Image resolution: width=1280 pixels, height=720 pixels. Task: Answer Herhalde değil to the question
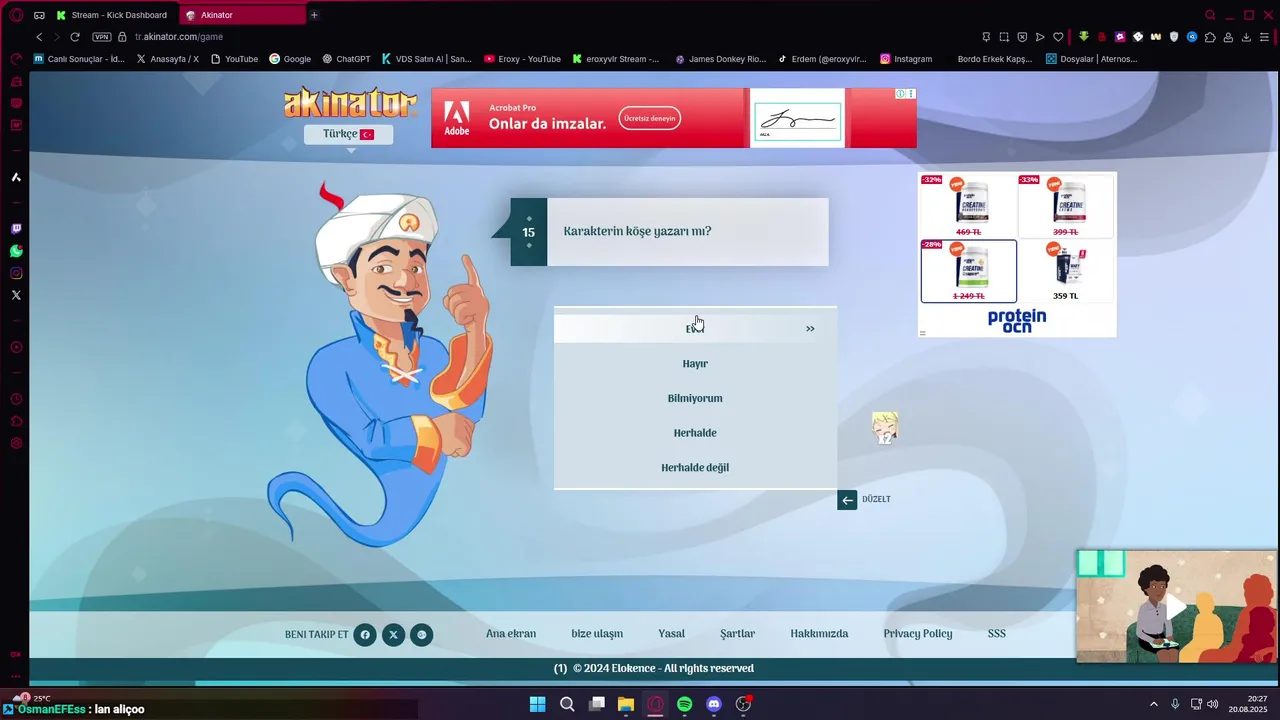click(x=695, y=468)
